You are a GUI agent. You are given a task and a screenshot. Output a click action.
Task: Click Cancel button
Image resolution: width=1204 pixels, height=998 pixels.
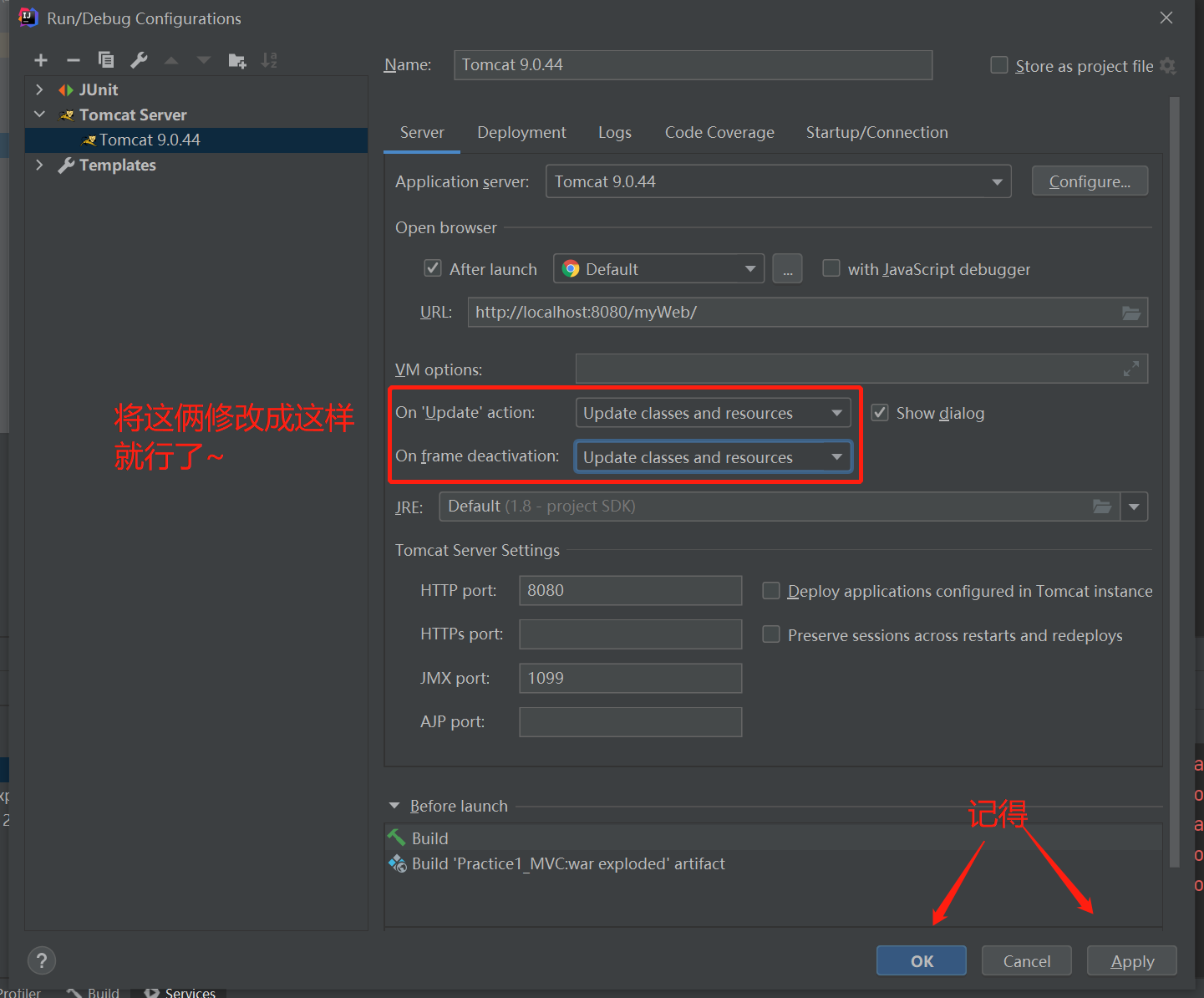coord(1027,960)
